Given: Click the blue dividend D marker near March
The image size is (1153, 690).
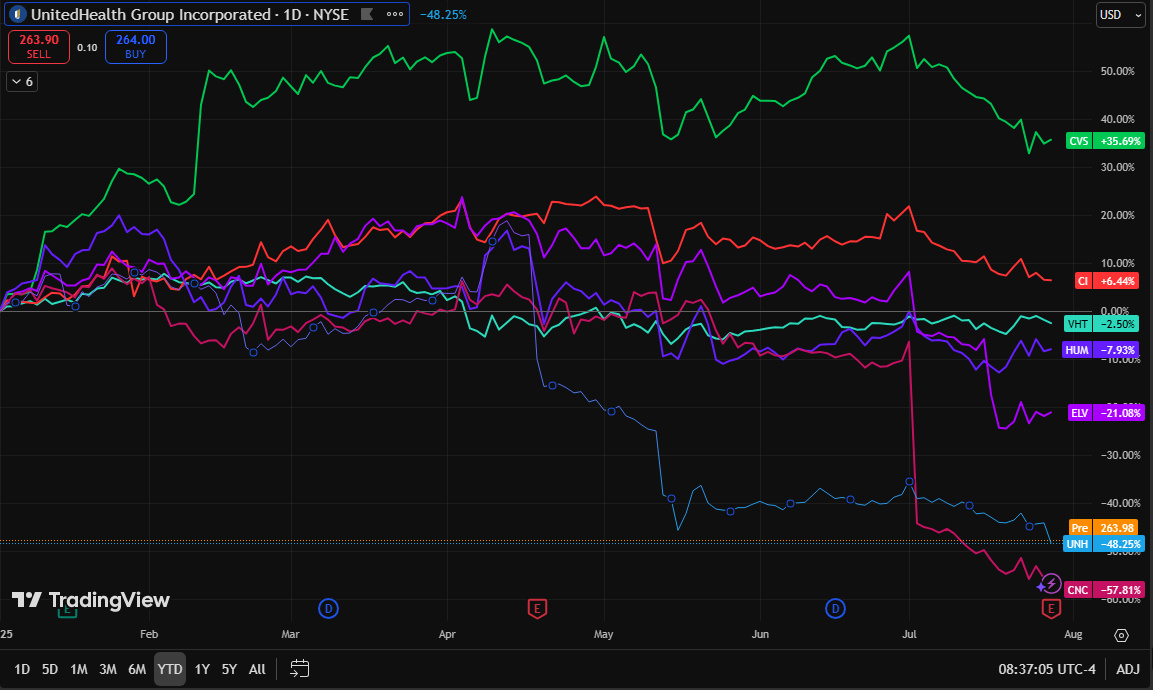Looking at the screenshot, I should [328, 608].
